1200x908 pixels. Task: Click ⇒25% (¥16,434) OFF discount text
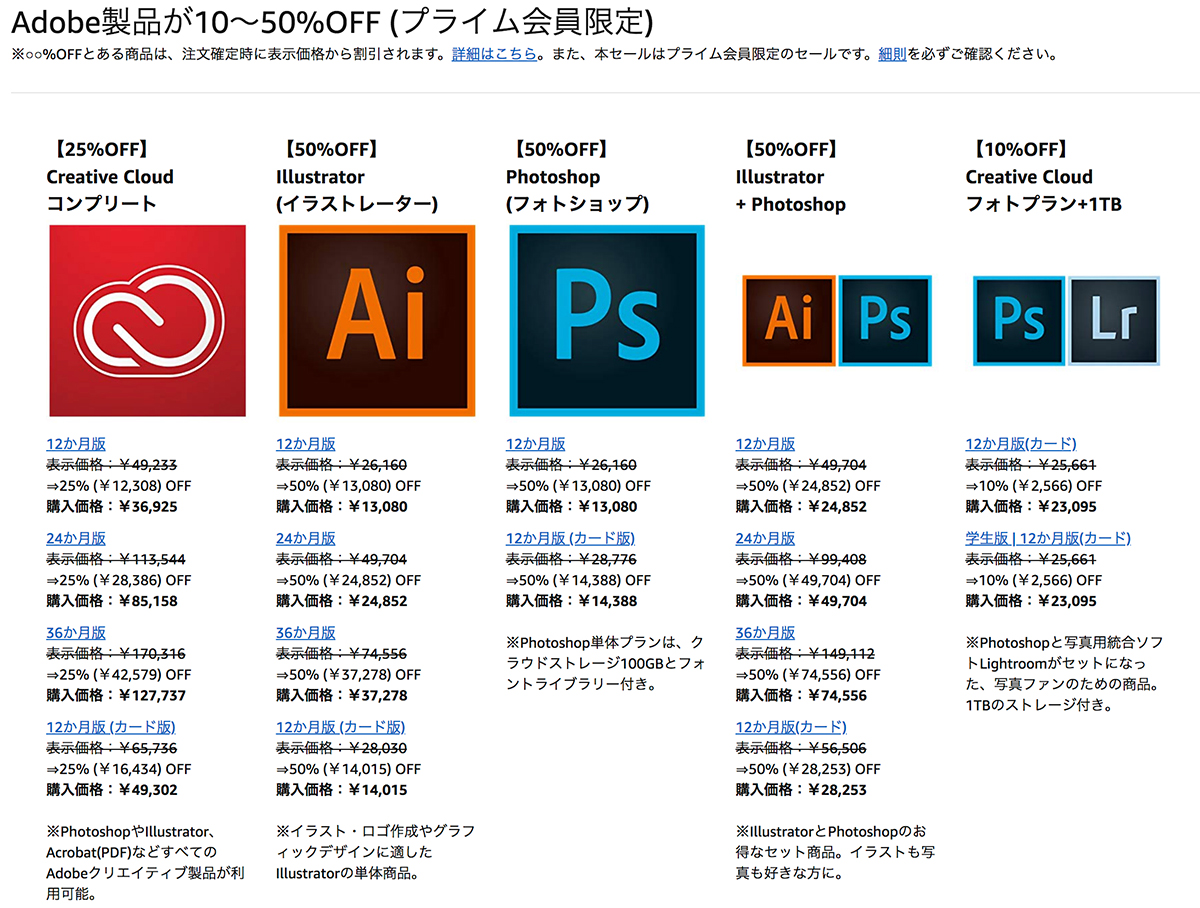click(x=119, y=769)
